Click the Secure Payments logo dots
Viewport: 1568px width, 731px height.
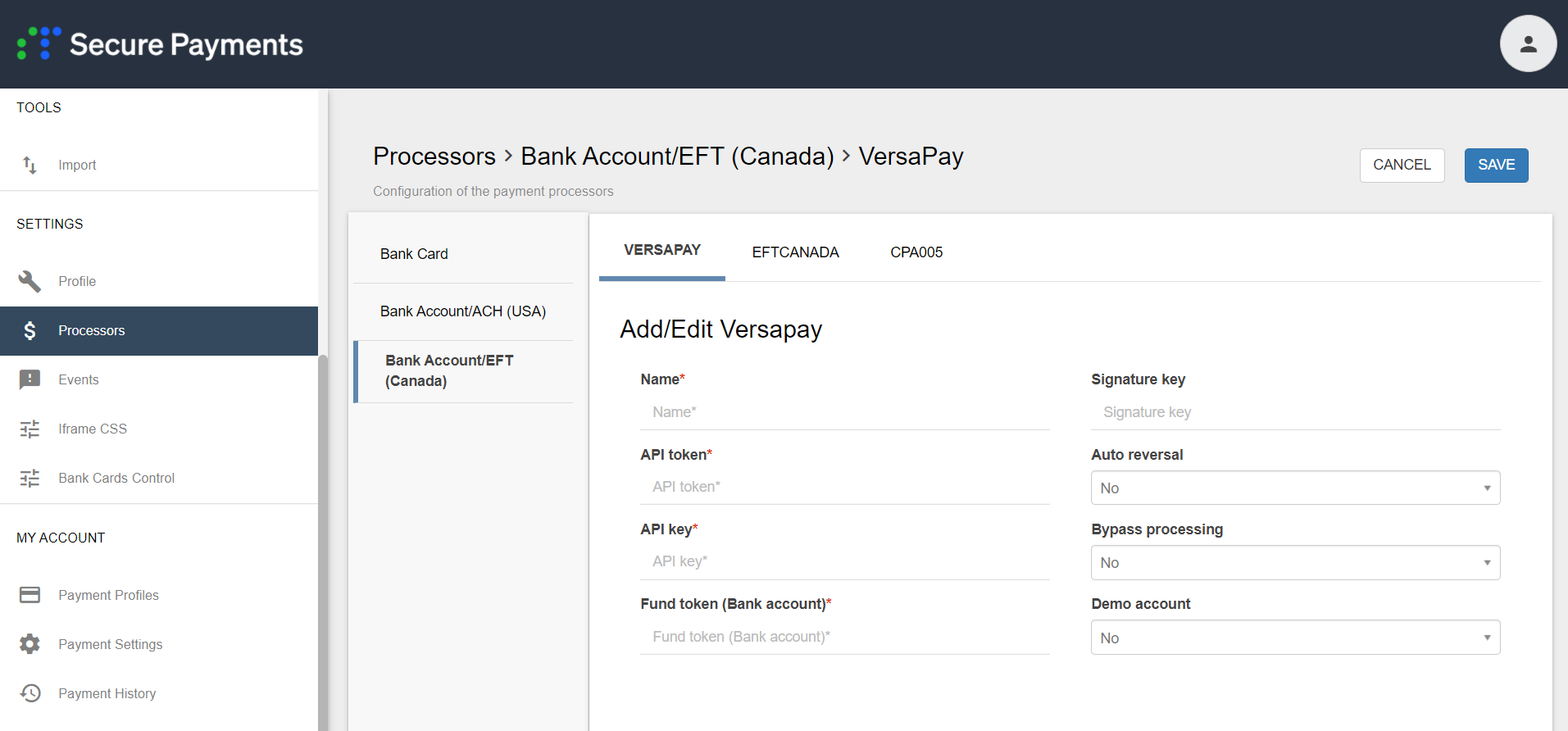pos(39,43)
